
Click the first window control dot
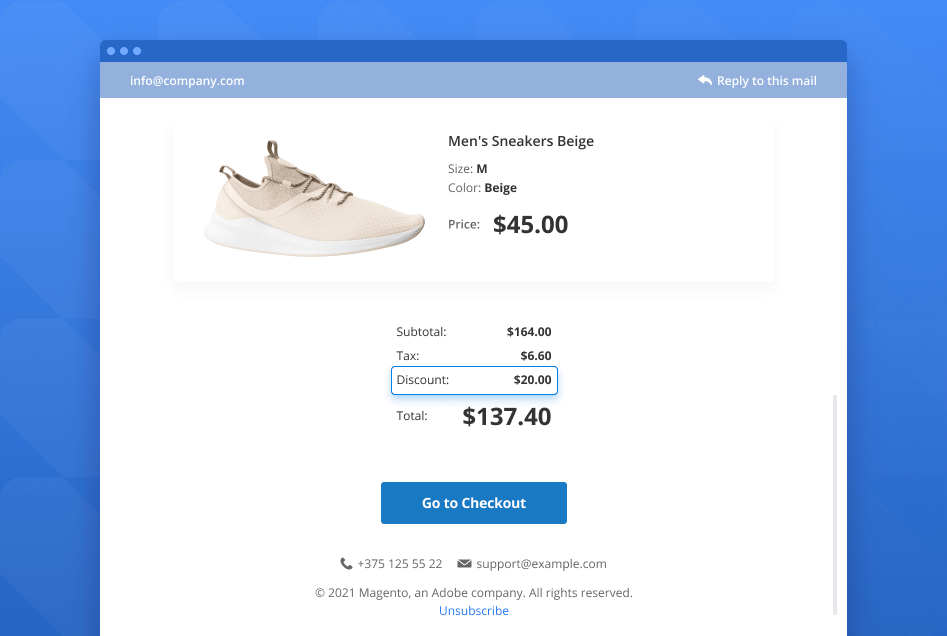[x=111, y=51]
